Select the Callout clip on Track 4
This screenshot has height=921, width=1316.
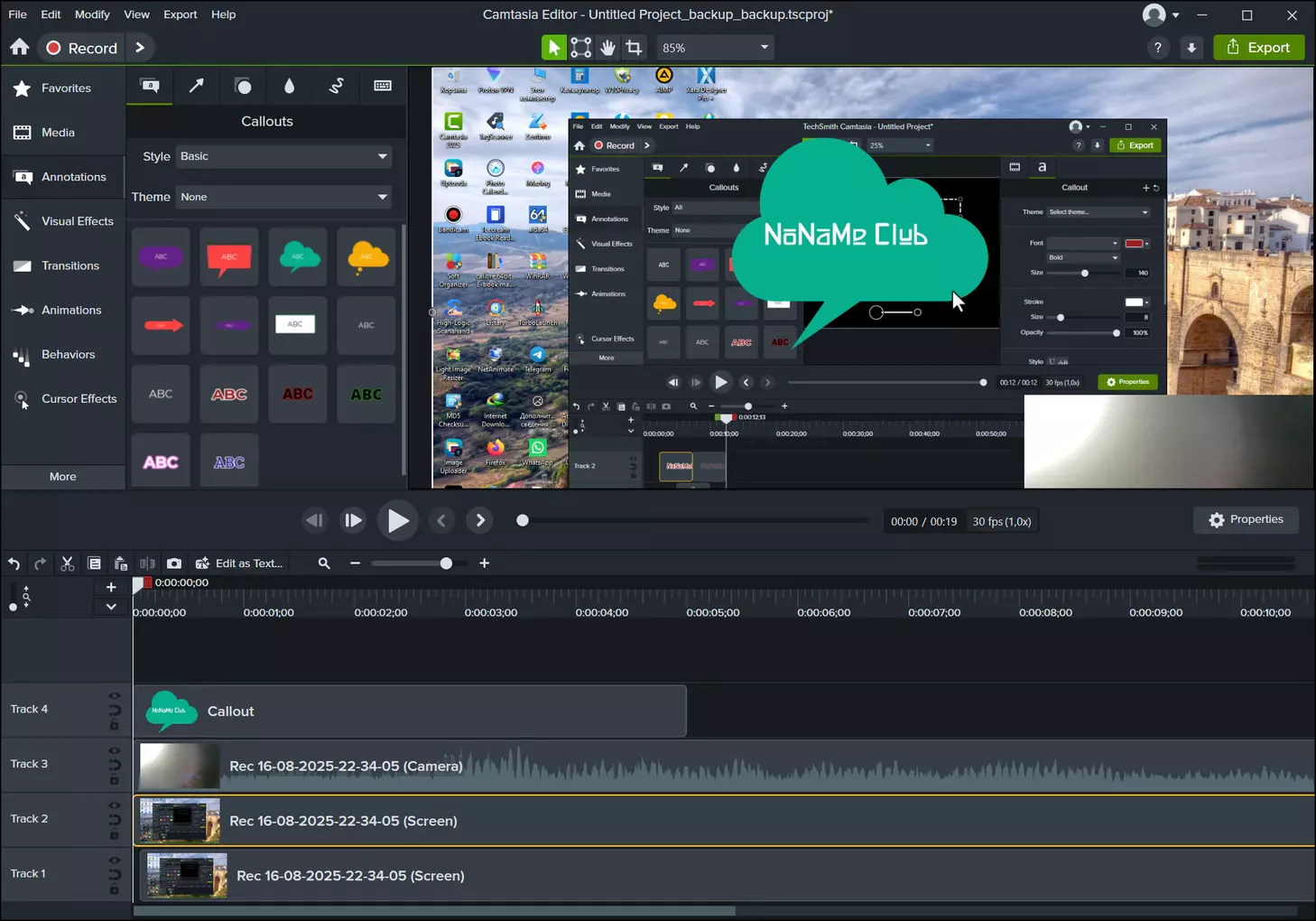click(x=411, y=711)
